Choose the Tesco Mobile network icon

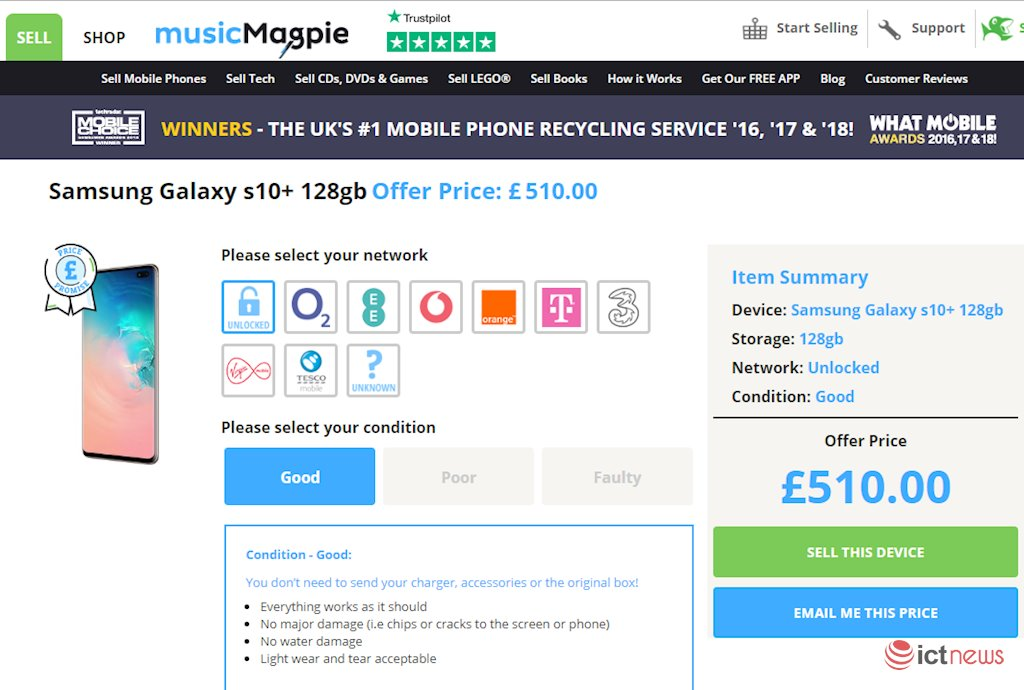tap(310, 370)
